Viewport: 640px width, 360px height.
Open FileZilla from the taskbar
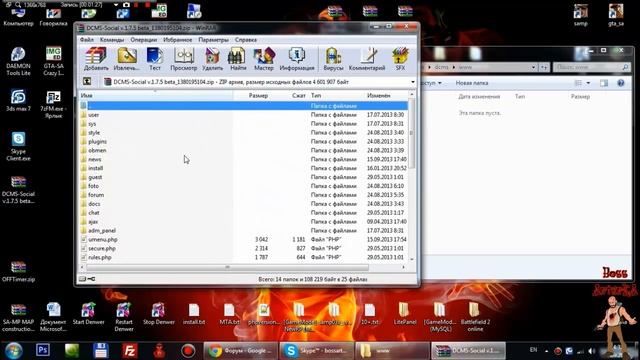tap(129, 350)
